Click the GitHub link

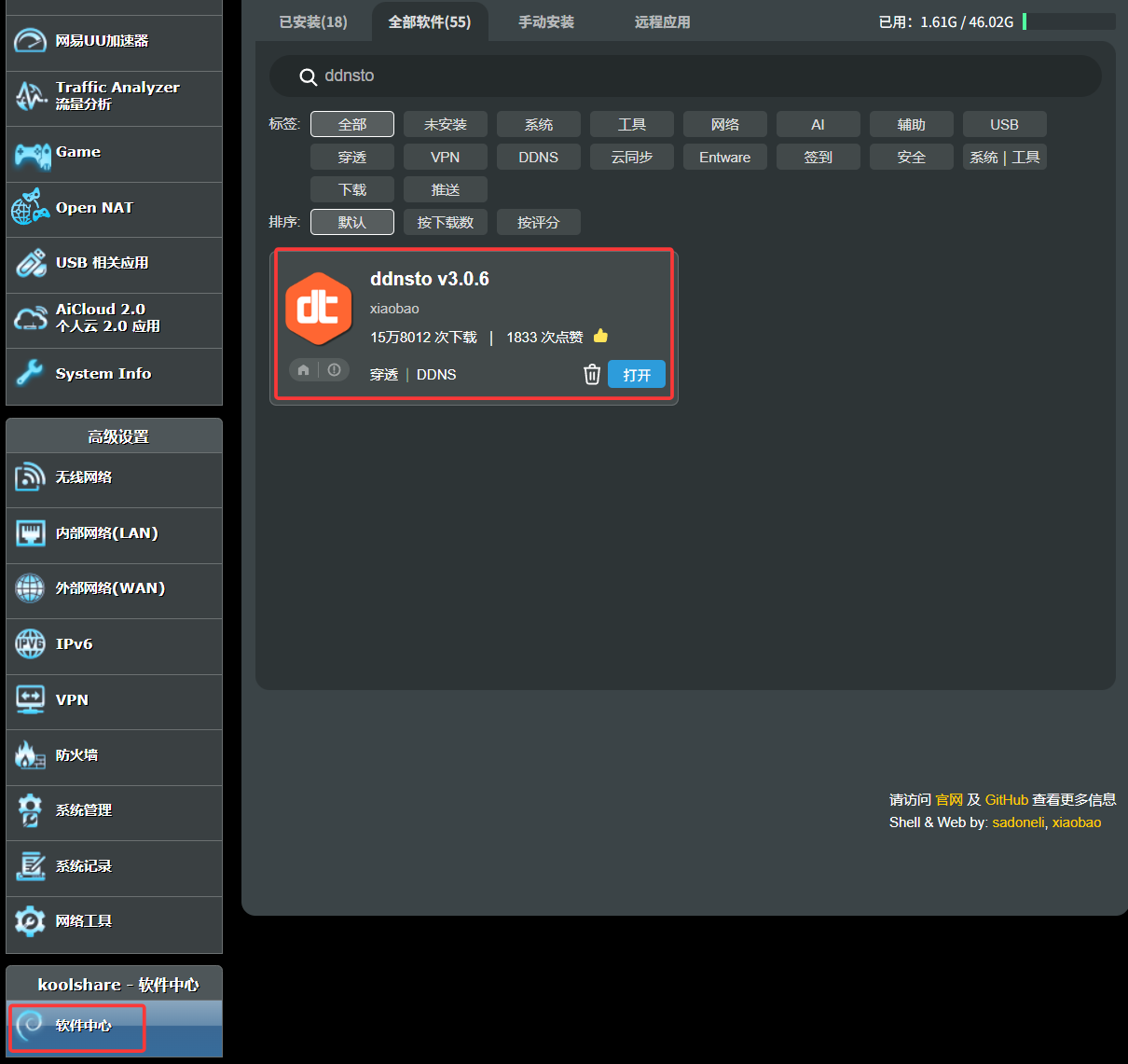click(x=1007, y=799)
